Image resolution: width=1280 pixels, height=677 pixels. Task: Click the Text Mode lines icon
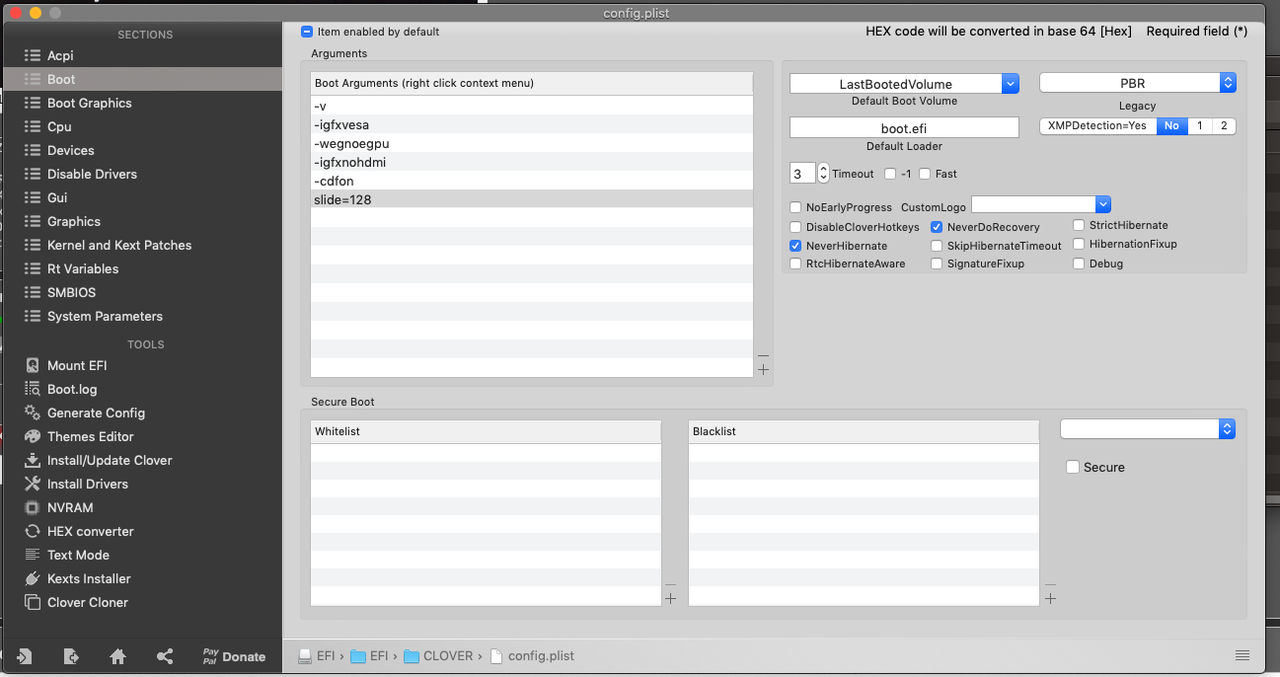pos(32,555)
